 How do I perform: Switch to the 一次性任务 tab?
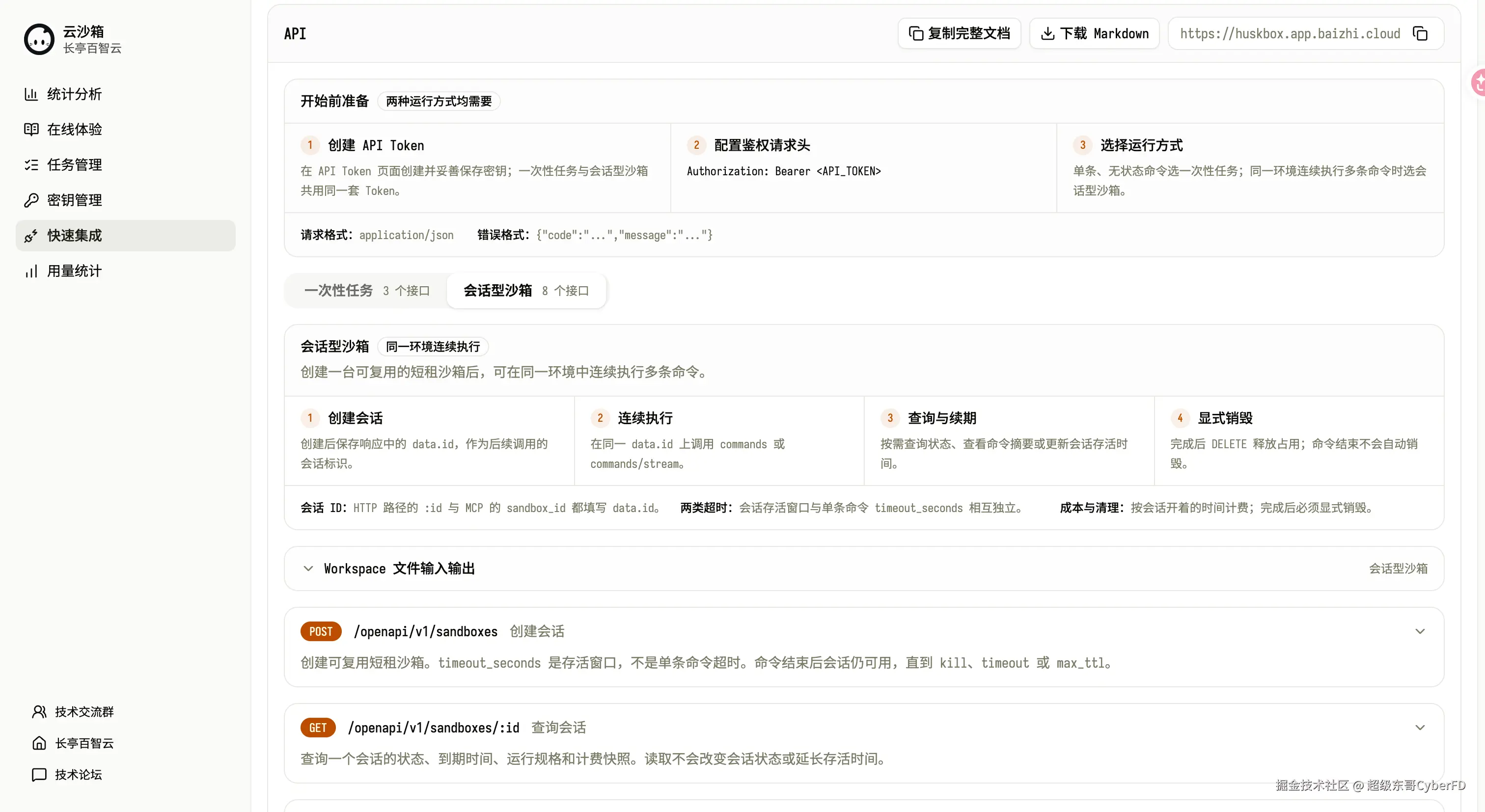(366, 291)
